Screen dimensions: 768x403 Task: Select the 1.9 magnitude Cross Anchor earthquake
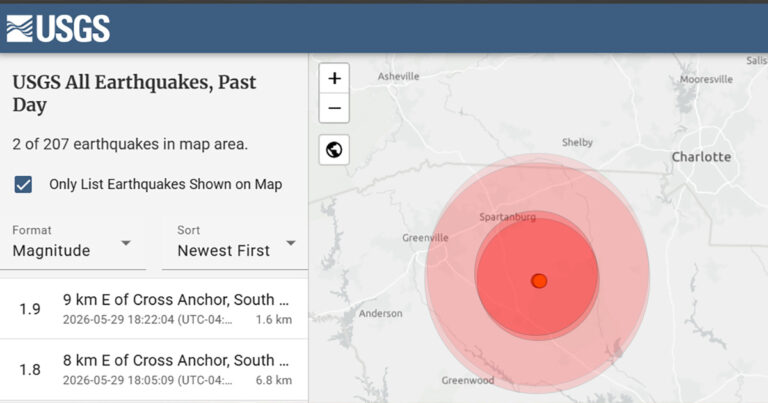point(154,308)
